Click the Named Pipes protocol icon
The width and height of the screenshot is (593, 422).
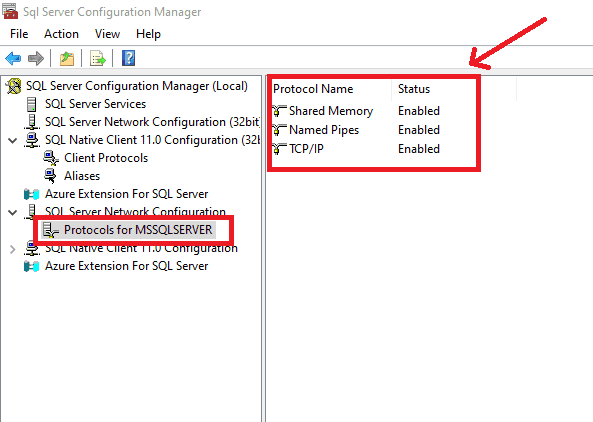point(279,130)
